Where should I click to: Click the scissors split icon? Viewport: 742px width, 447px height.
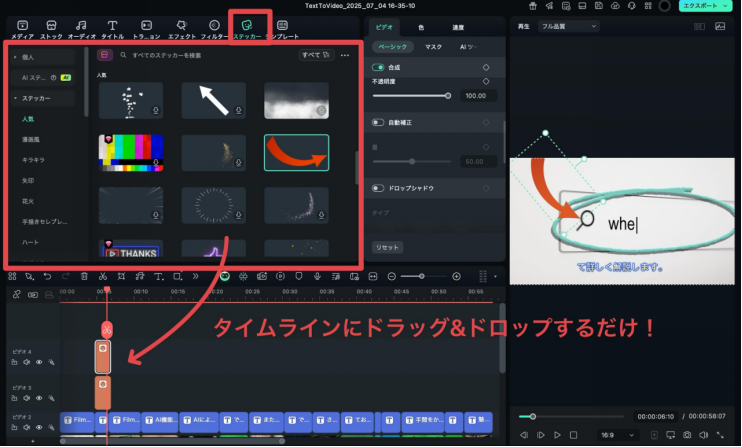[x=103, y=276]
